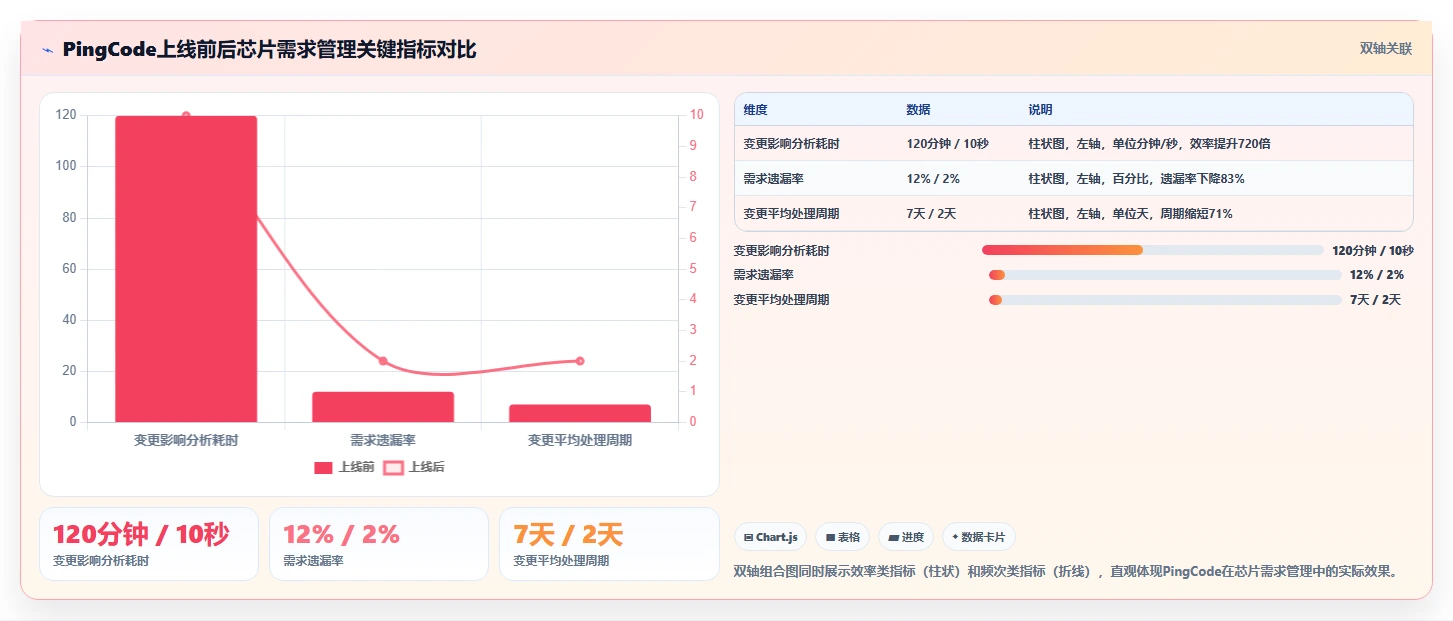1453x621 pixels.
Task: Click the tall 变更影响分析耗时 bar in chart
Action: [x=186, y=269]
